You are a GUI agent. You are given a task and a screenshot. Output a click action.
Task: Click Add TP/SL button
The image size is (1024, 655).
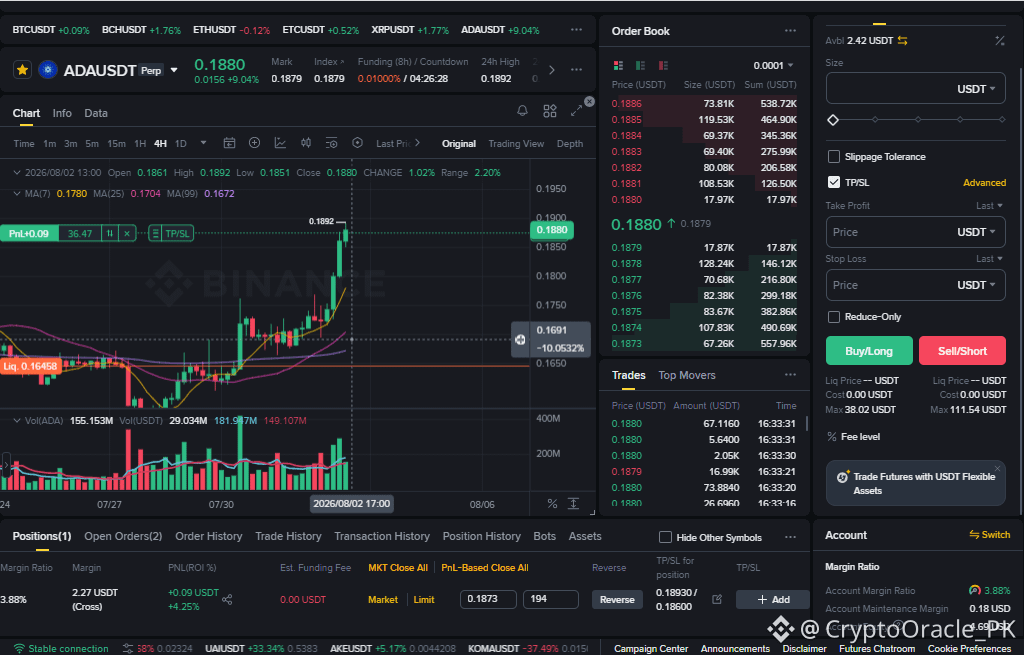pos(773,599)
